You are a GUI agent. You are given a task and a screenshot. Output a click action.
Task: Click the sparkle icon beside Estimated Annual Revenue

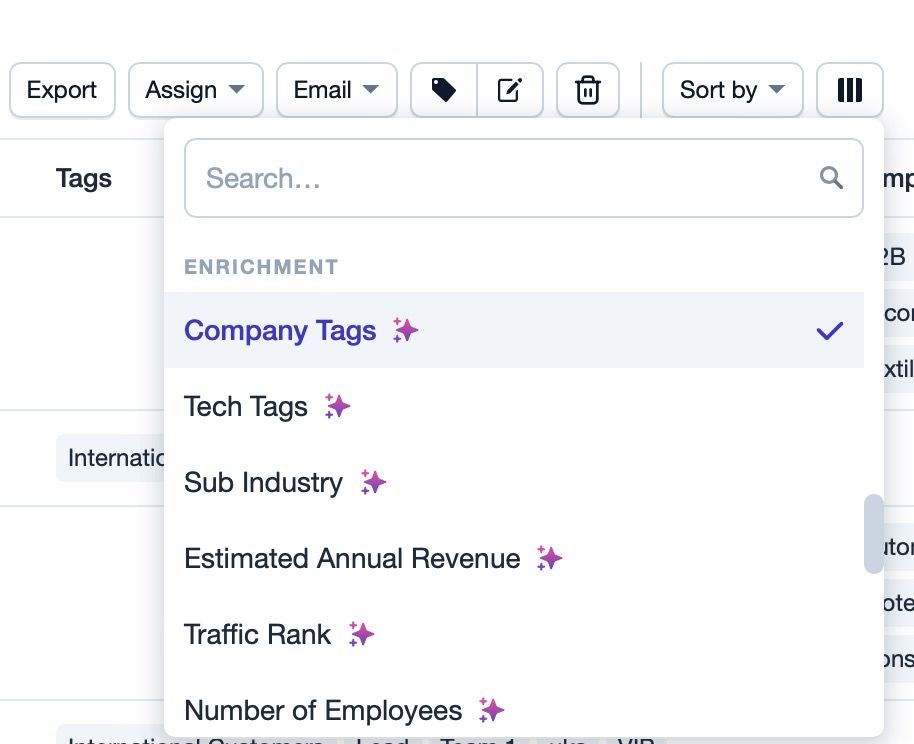click(549, 558)
